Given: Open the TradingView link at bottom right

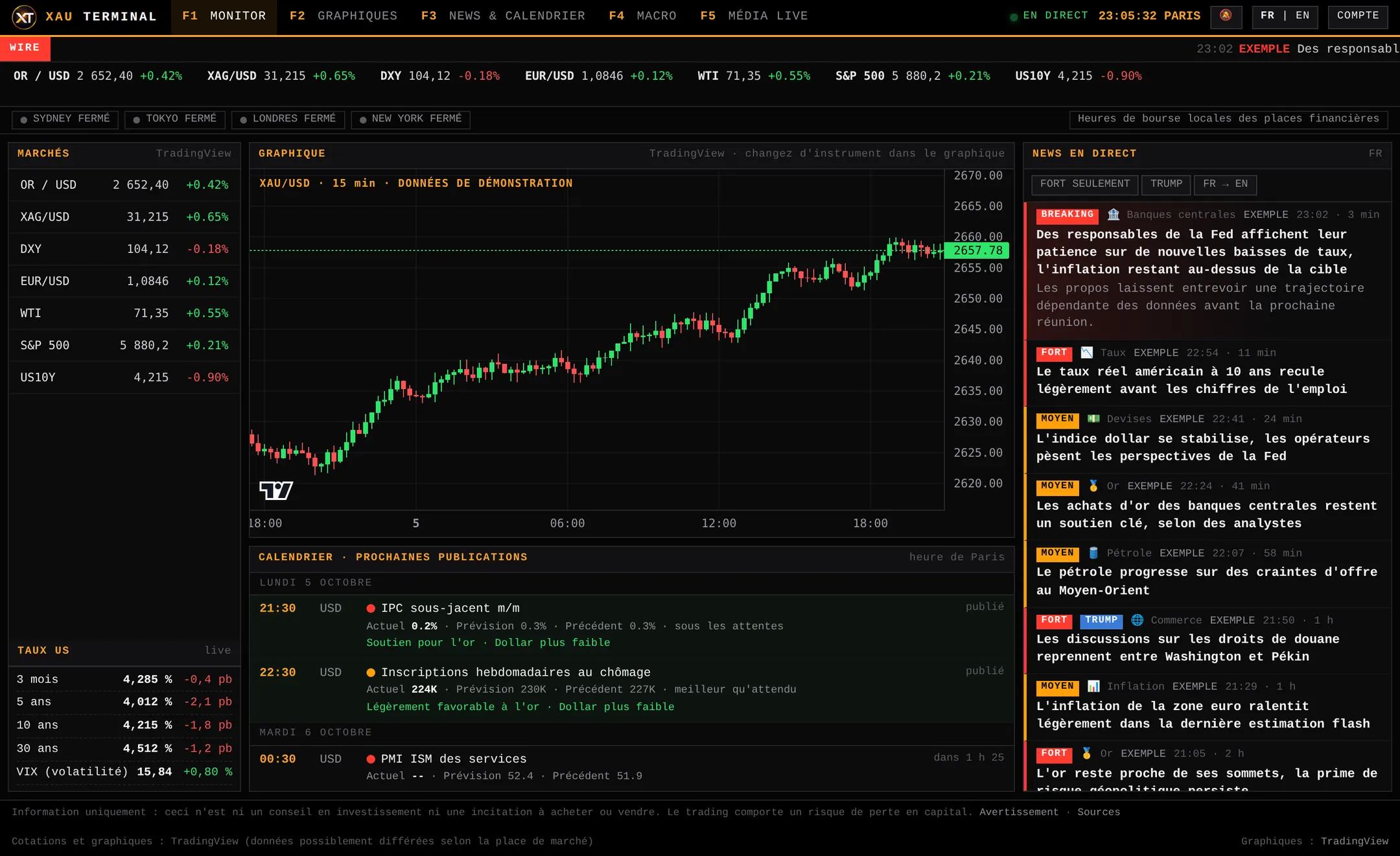Looking at the screenshot, I should tap(1355, 841).
